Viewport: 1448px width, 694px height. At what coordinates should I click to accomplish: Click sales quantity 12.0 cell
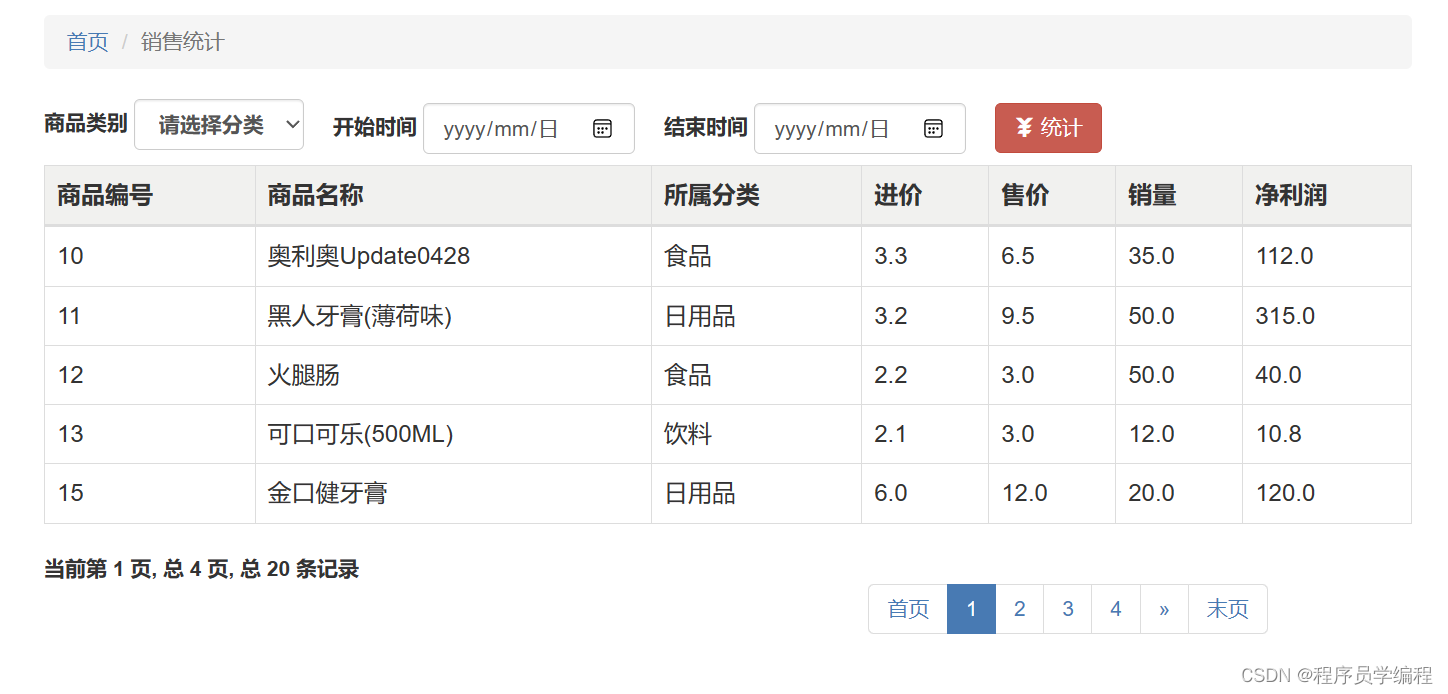point(1179,434)
